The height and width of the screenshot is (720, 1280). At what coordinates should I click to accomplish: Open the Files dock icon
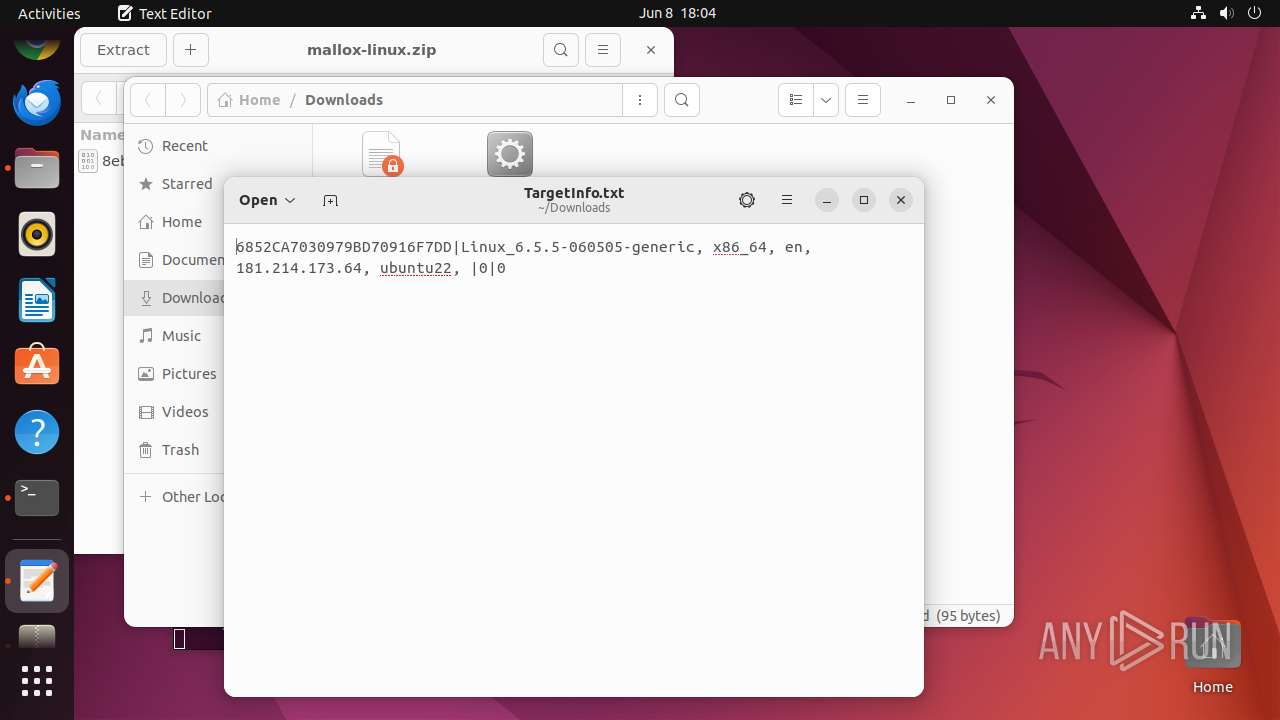pyautogui.click(x=37, y=168)
